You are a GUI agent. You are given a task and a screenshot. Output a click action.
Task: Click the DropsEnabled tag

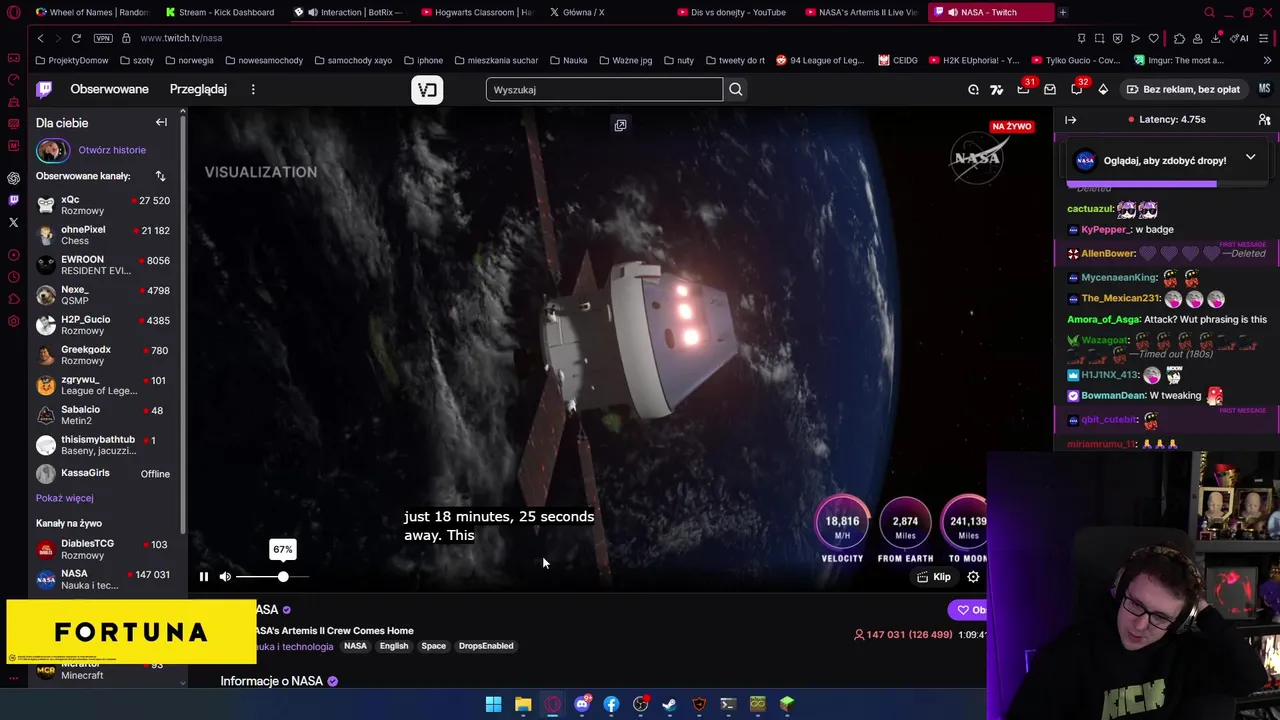pyautogui.click(x=486, y=646)
